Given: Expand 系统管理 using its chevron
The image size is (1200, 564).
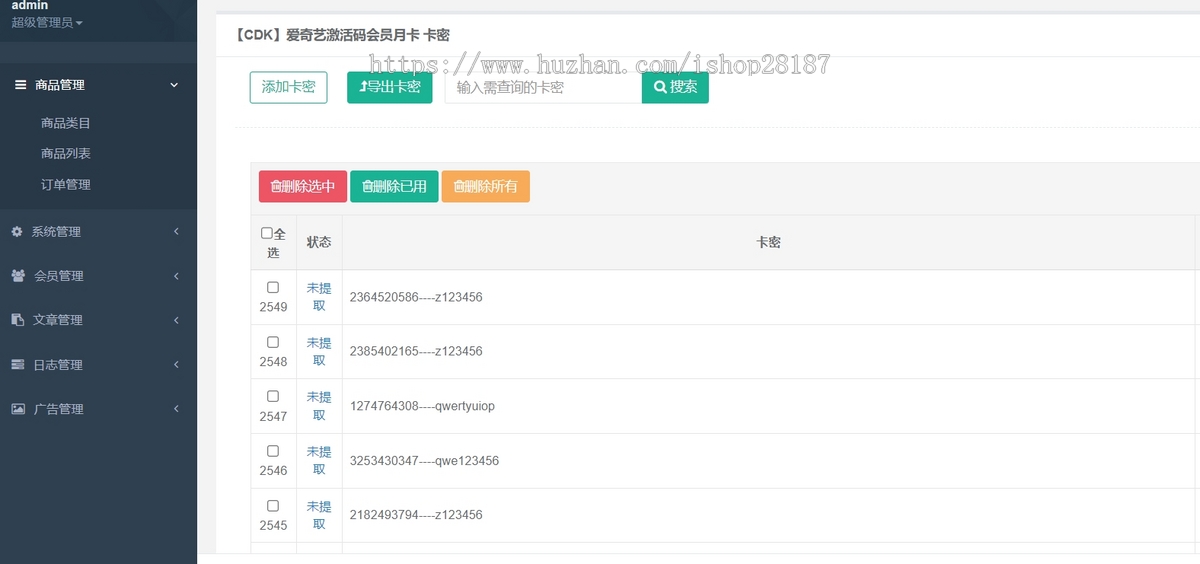Looking at the screenshot, I should (x=176, y=231).
